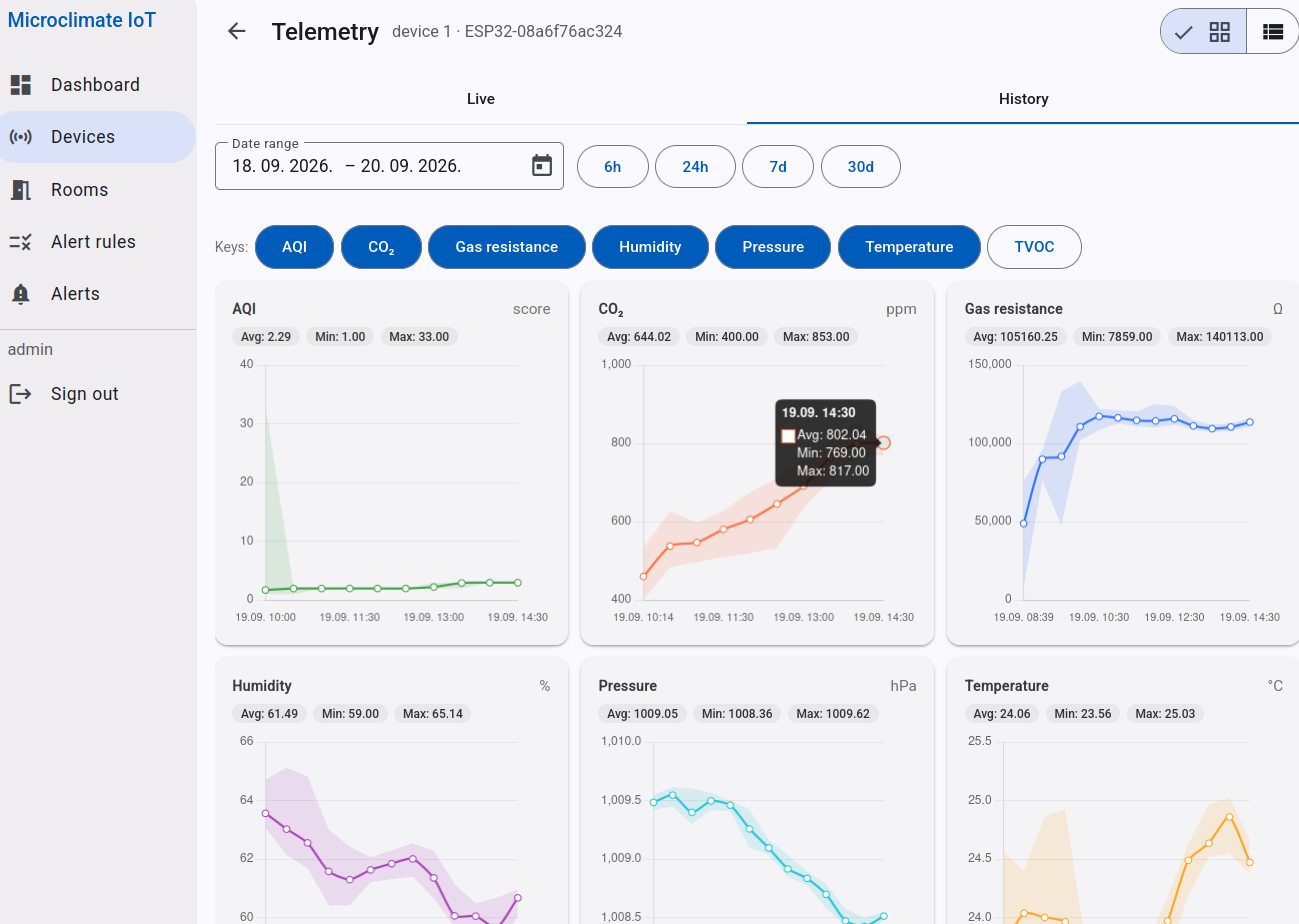Click the Microclimate IoT app title
Viewport: 1299px width, 924px height.
[x=82, y=20]
